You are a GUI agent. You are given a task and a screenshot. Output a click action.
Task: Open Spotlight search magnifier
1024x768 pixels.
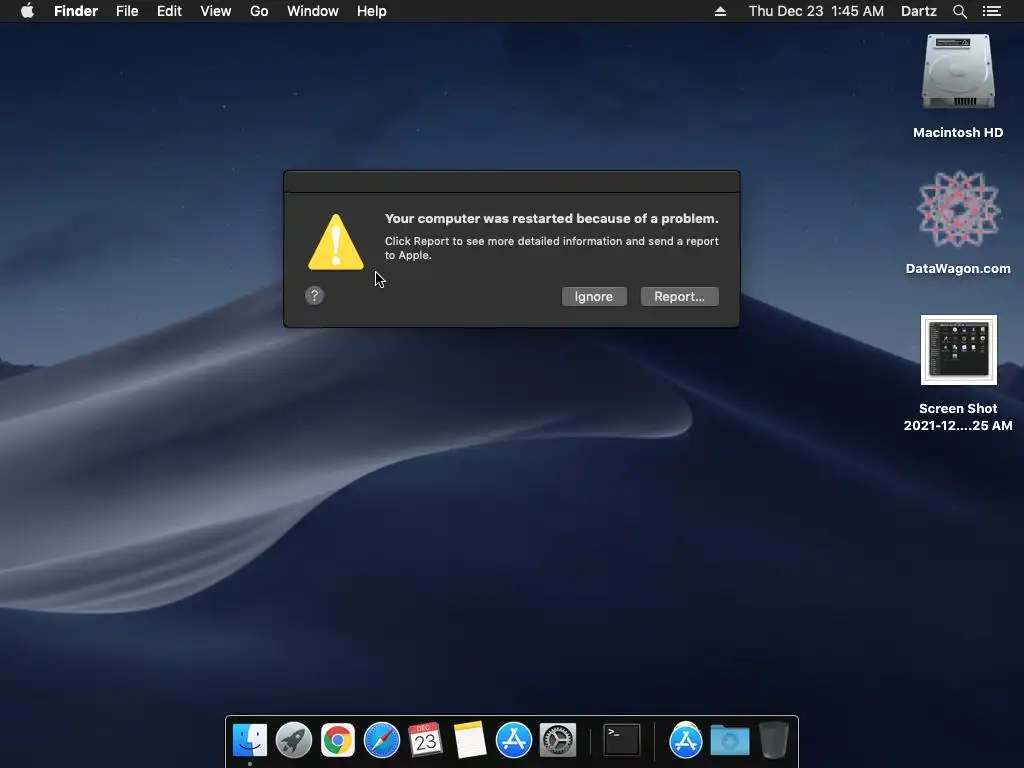(959, 11)
